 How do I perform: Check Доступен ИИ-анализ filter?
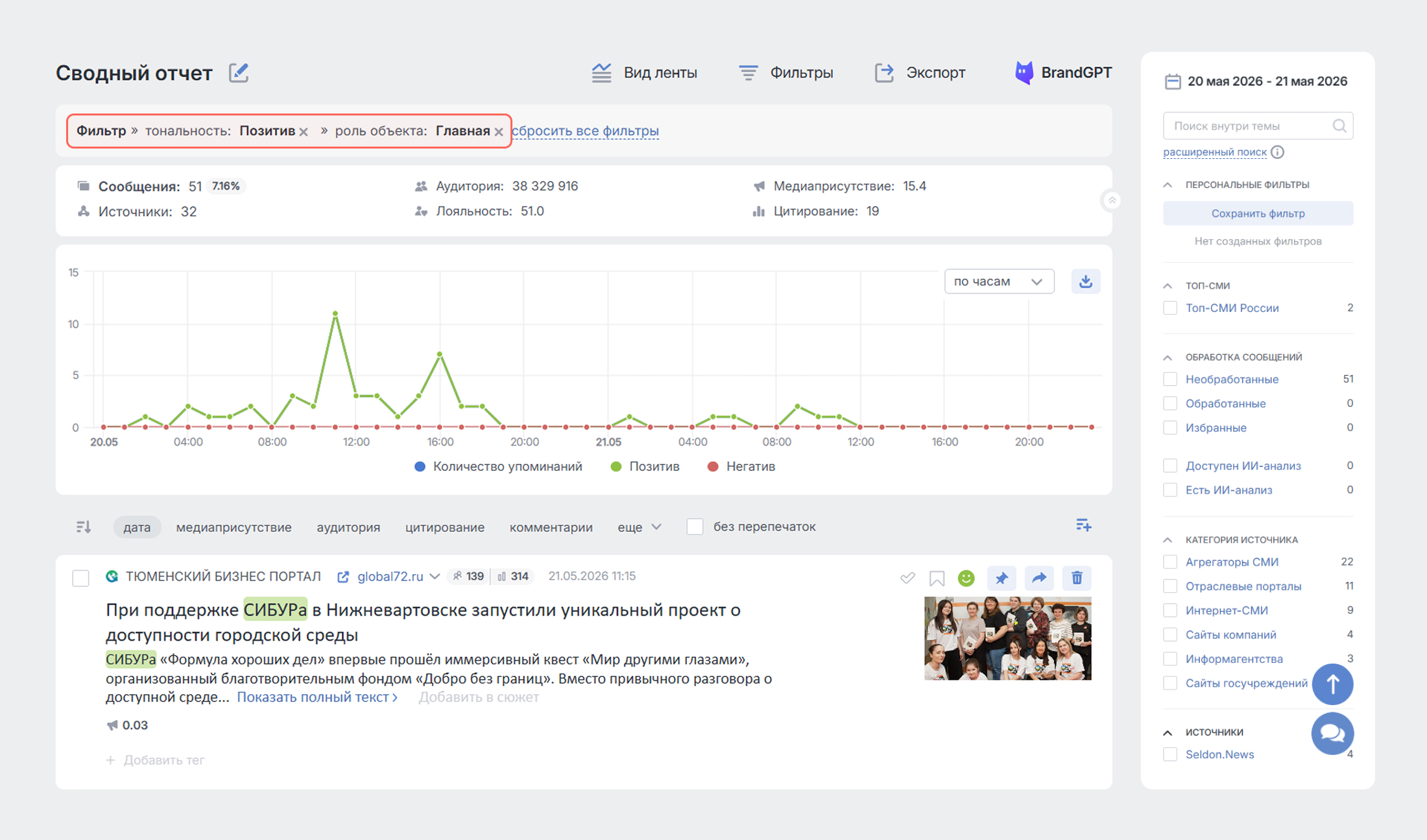(1170, 466)
